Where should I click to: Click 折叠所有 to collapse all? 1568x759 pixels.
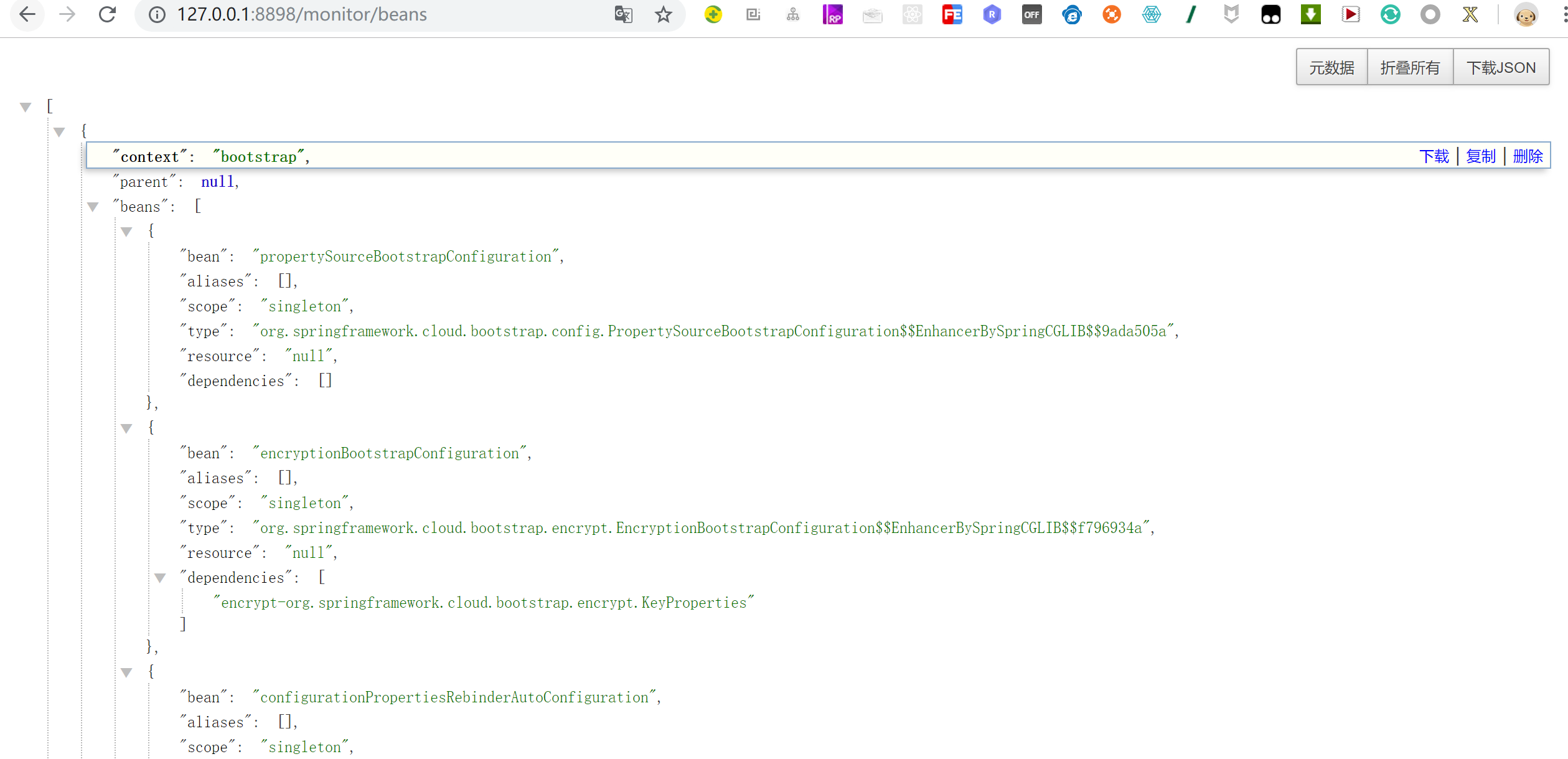click(1410, 67)
